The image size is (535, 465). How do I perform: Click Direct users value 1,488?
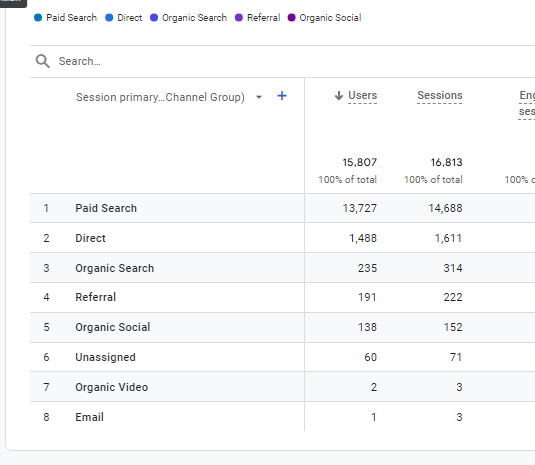[x=363, y=238]
